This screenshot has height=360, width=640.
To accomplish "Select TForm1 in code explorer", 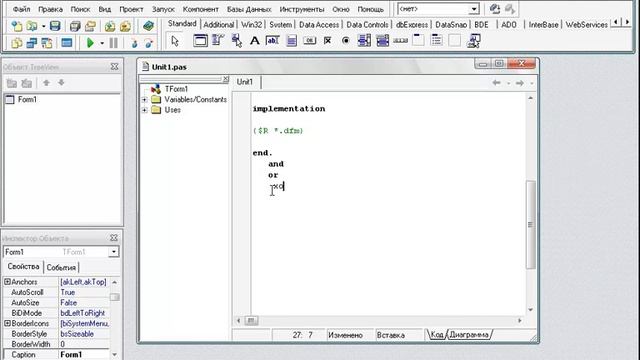I will pyautogui.click(x=176, y=89).
